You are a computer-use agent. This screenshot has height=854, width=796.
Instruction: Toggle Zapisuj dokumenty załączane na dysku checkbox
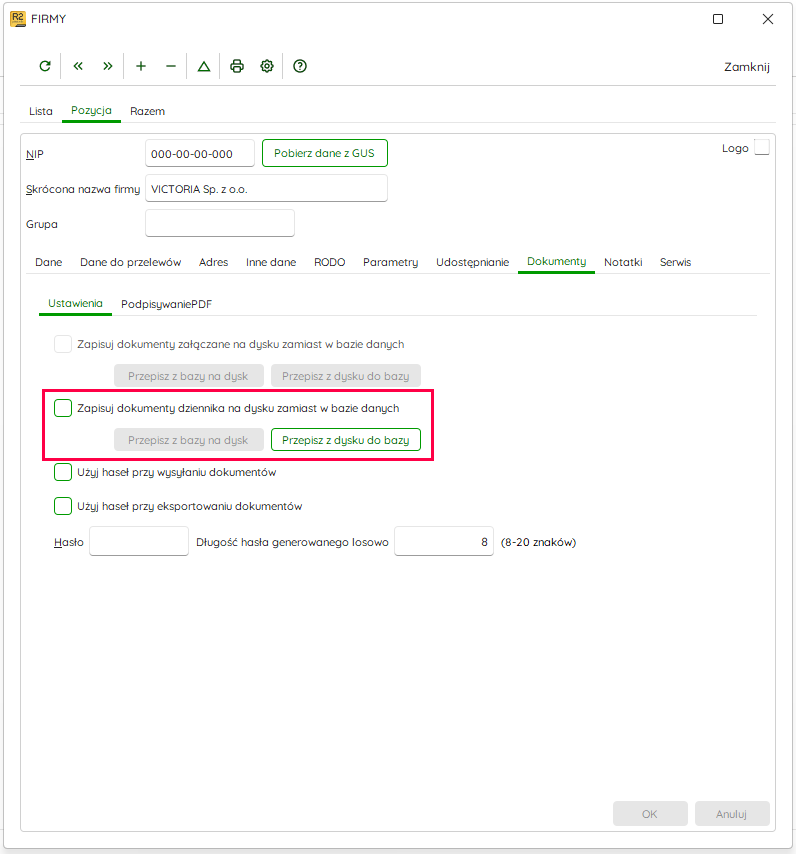(x=63, y=344)
